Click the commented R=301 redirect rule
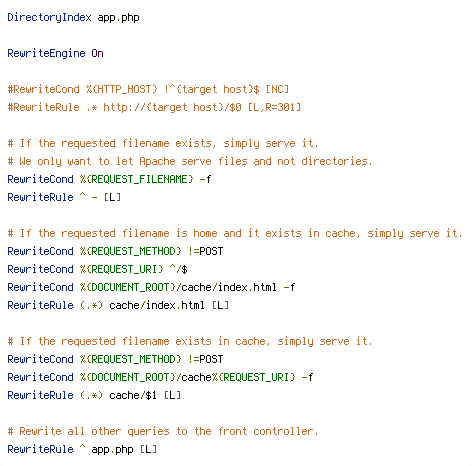Screen dimensions: 472x466 [x=154, y=107]
